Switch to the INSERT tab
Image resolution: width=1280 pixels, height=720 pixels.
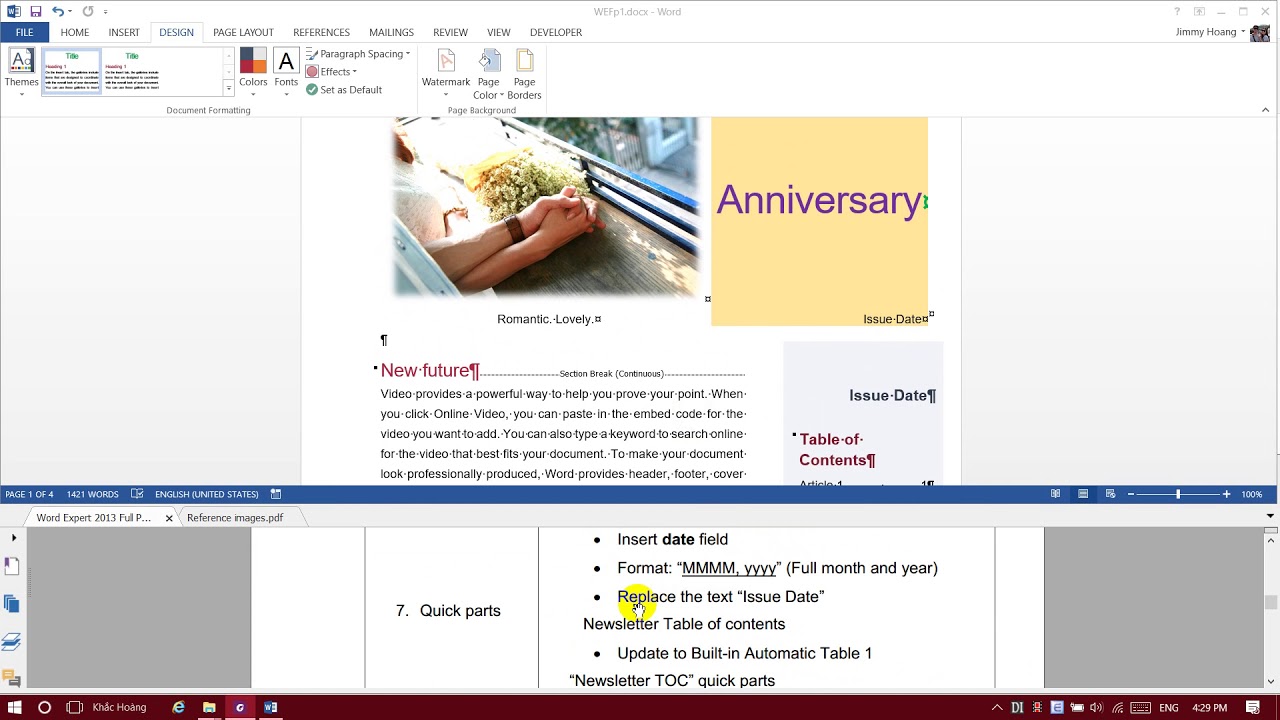124,32
